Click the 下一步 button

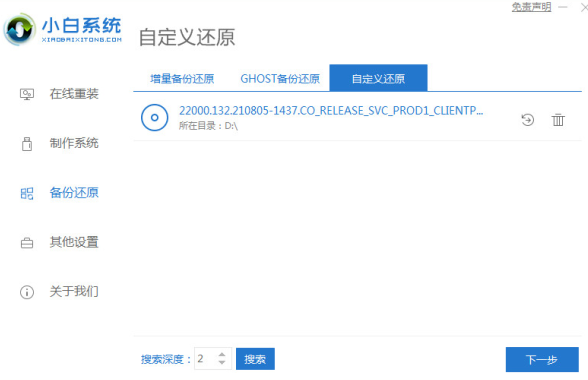point(542,359)
